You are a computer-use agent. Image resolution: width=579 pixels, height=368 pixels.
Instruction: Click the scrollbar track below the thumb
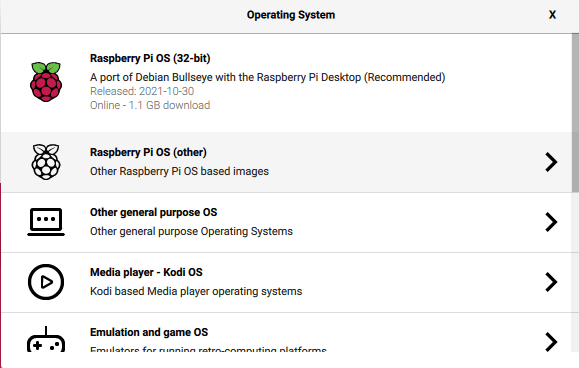pyautogui.click(x=575, y=271)
